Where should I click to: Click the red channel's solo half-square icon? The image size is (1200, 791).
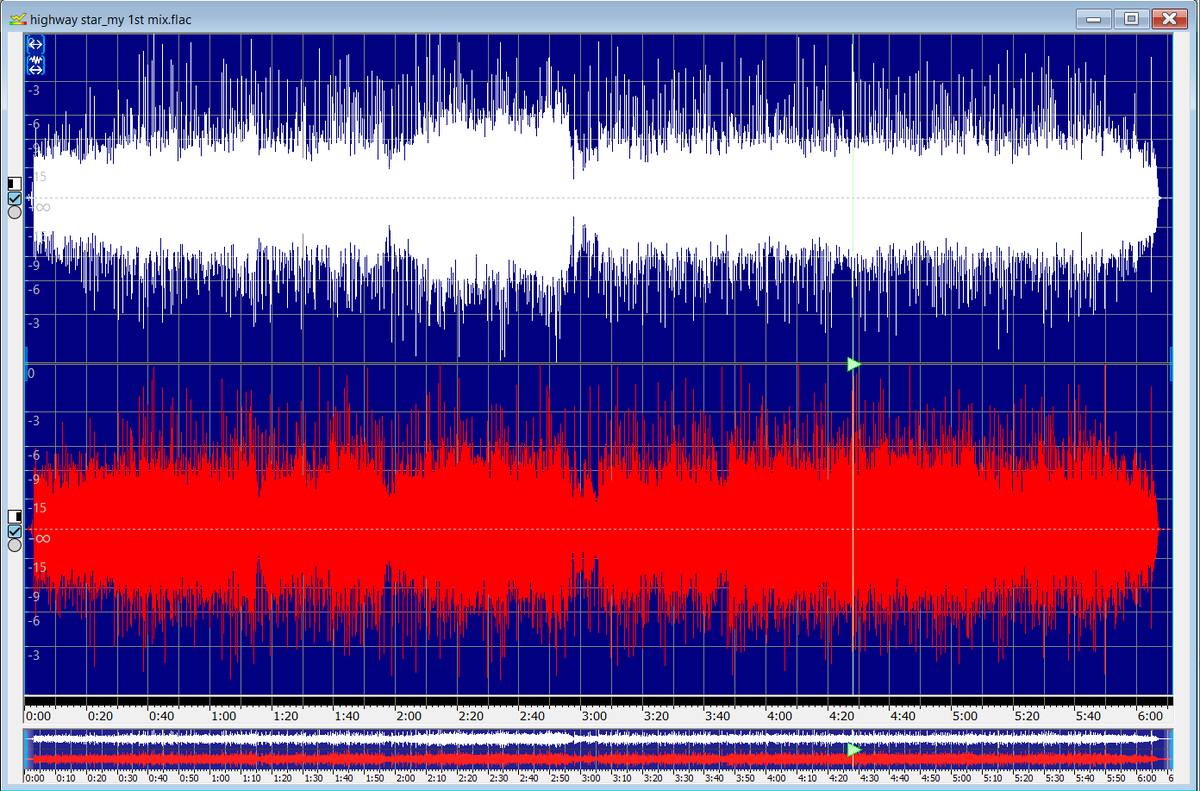(x=14, y=516)
